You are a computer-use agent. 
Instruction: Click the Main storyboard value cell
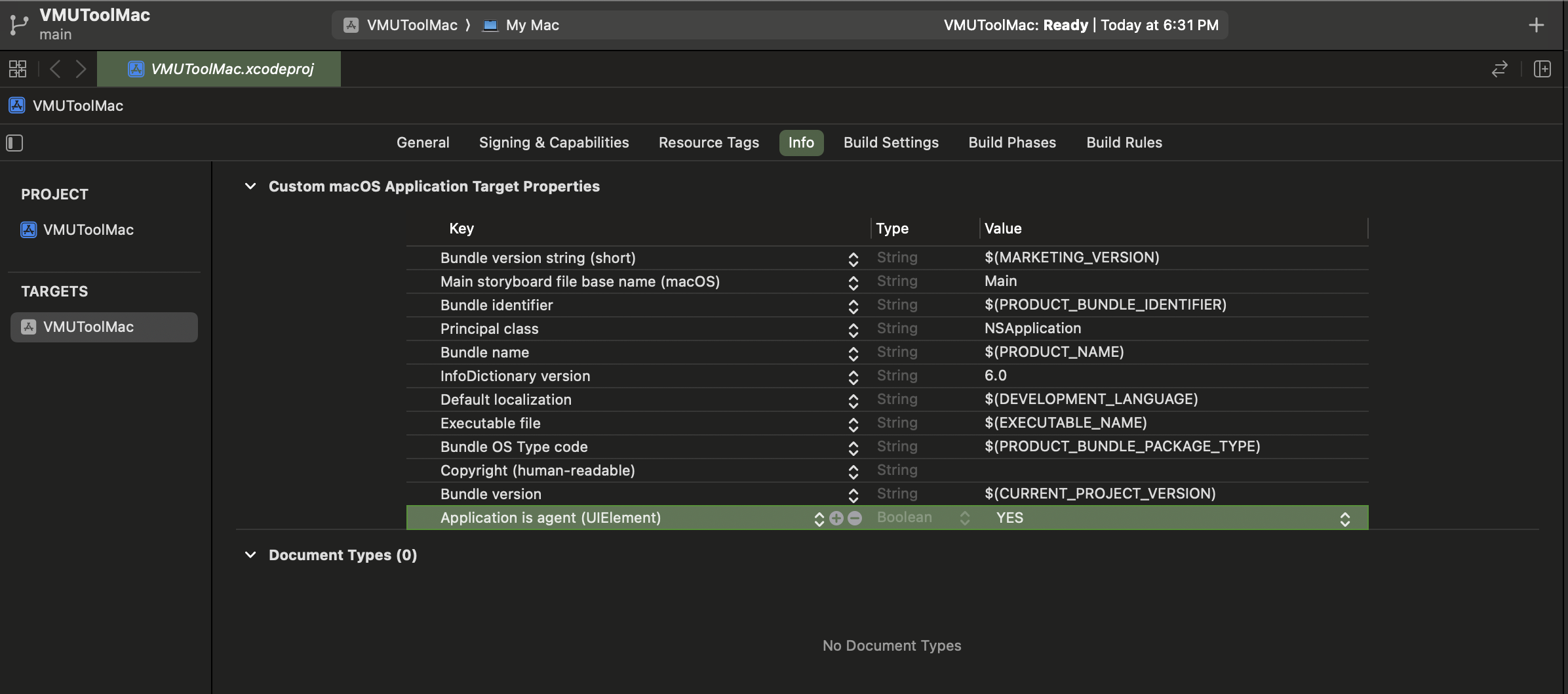pyautogui.click(x=1000, y=281)
